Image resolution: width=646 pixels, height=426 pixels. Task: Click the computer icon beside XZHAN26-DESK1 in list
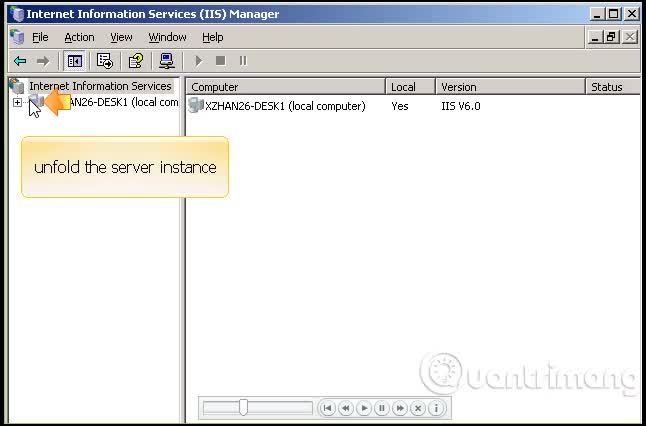click(x=196, y=105)
